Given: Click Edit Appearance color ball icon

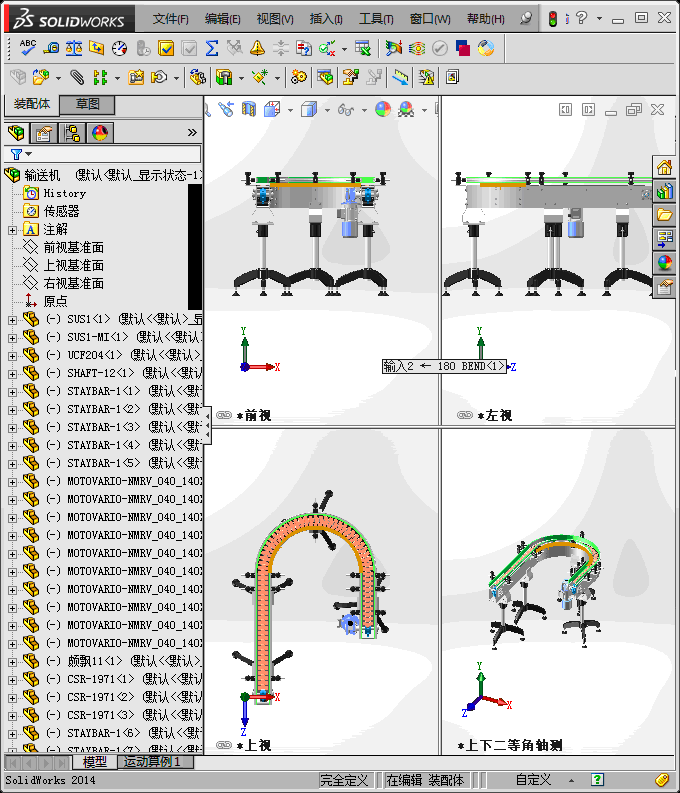Looking at the screenshot, I should (383, 109).
